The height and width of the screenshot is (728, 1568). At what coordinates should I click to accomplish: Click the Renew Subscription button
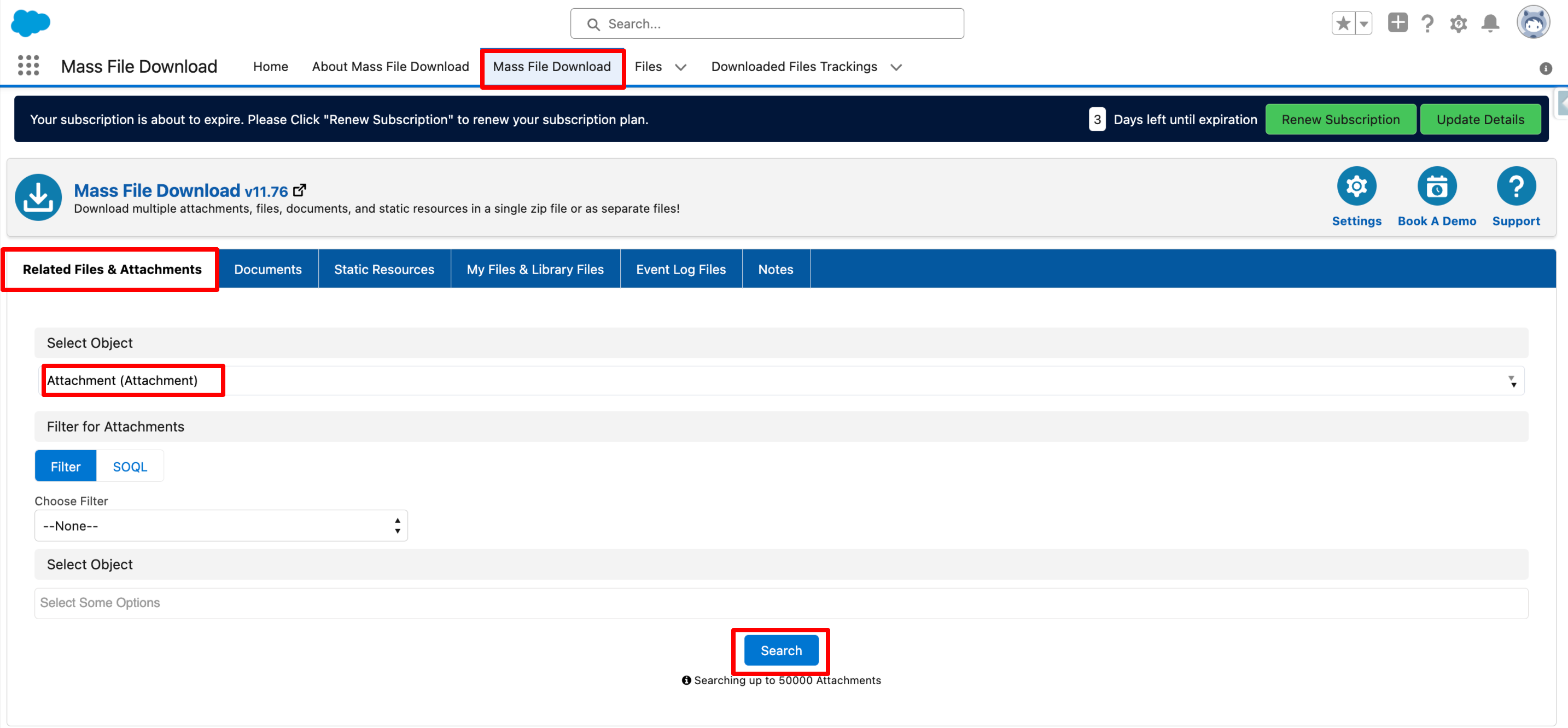(1340, 119)
